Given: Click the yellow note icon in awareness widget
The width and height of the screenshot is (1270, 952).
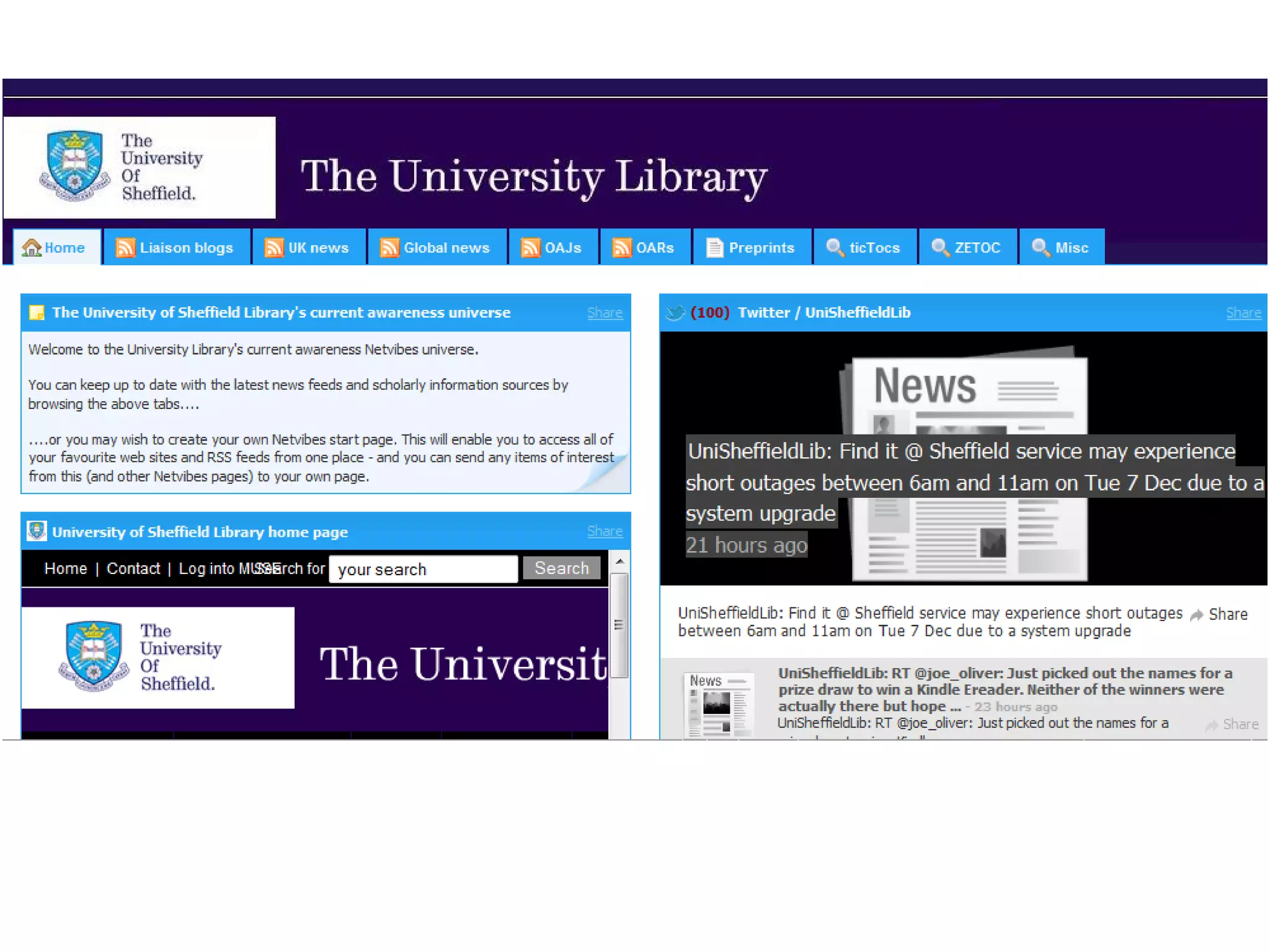Looking at the screenshot, I should click(x=37, y=312).
